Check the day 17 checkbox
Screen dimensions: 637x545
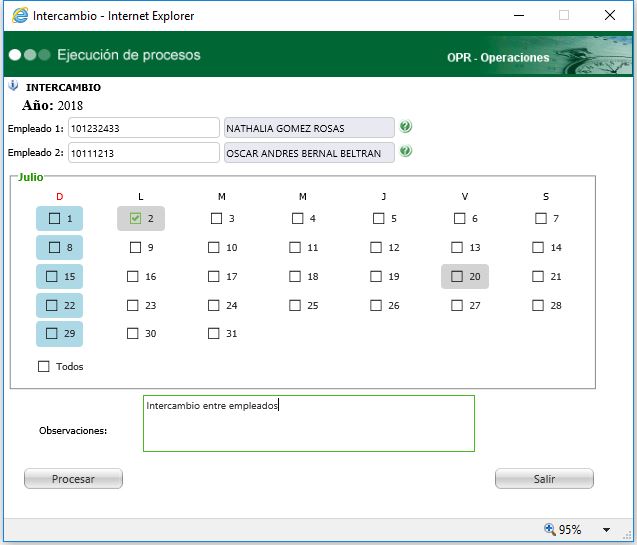tap(214, 277)
